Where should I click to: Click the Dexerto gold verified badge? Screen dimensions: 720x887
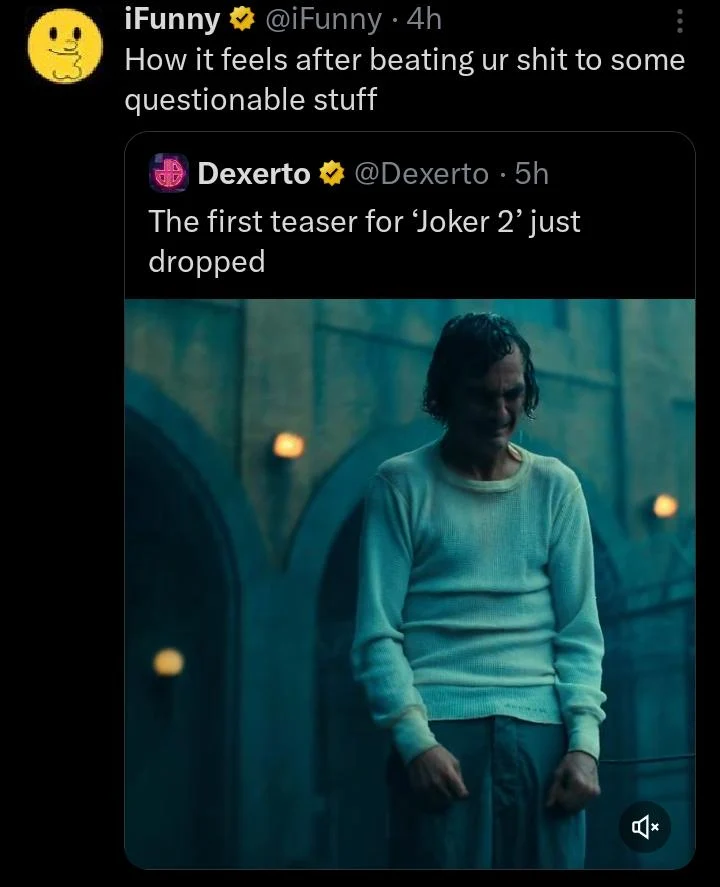click(x=330, y=174)
